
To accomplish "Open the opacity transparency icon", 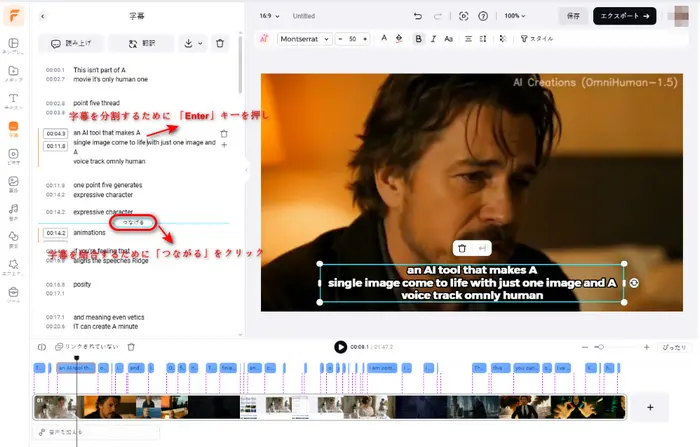I will tap(503, 39).
